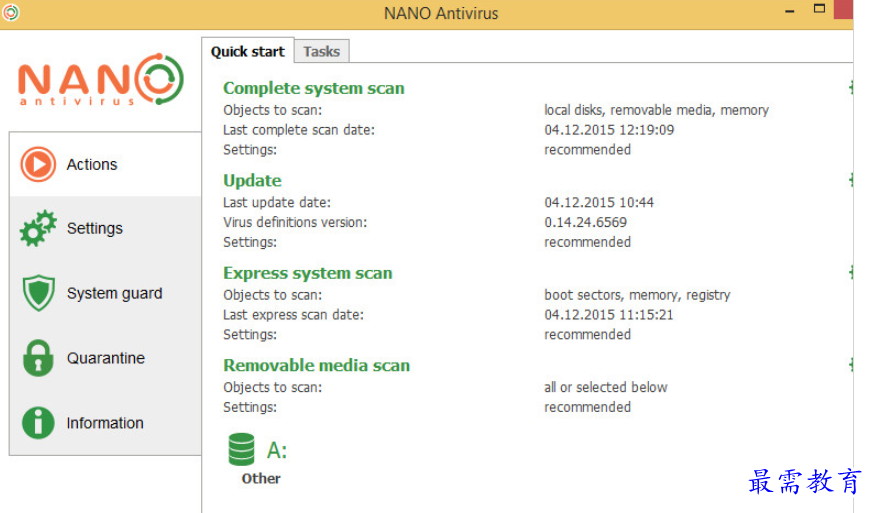This screenshot has width=870, height=513.
Task: Start the Removable media scan
Action: point(316,365)
